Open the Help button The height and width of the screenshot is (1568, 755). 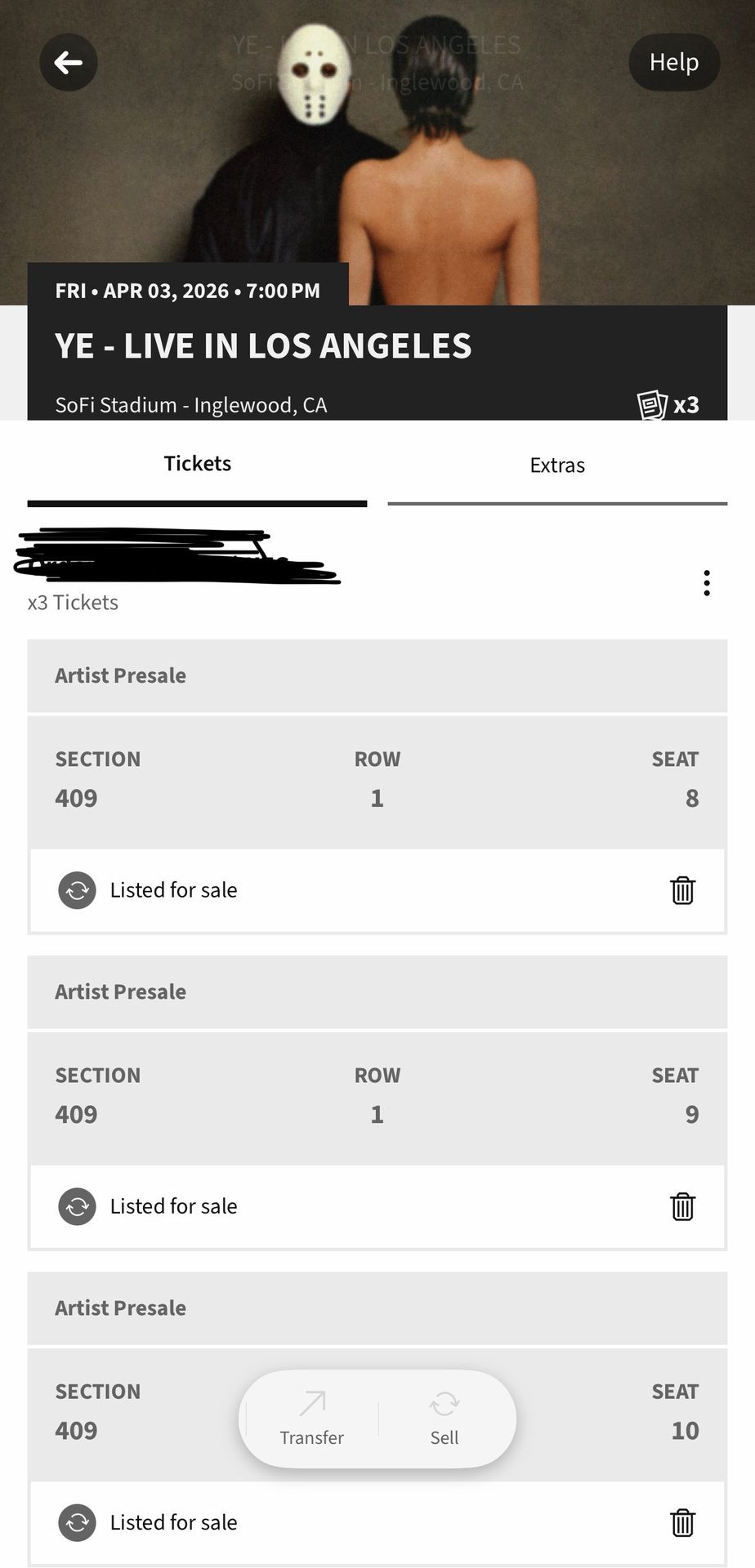coord(674,62)
